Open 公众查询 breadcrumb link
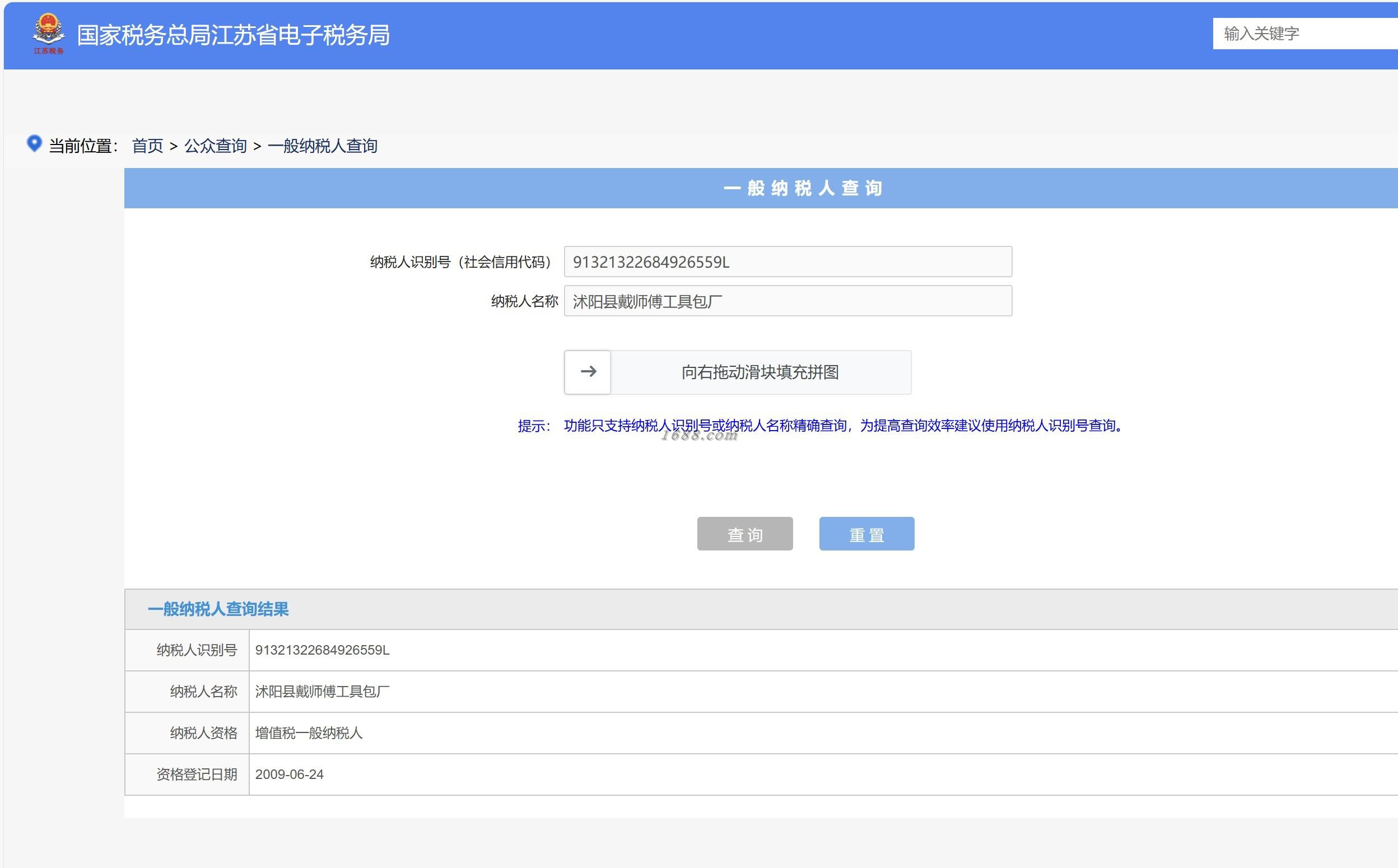This screenshot has width=1398, height=868. [x=215, y=146]
